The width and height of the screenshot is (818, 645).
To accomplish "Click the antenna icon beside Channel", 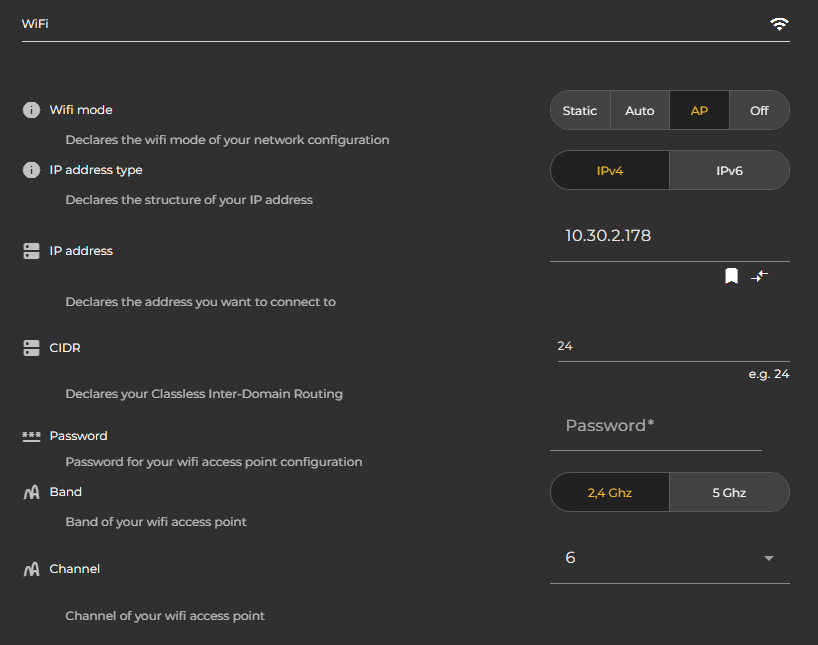I will [x=30, y=568].
